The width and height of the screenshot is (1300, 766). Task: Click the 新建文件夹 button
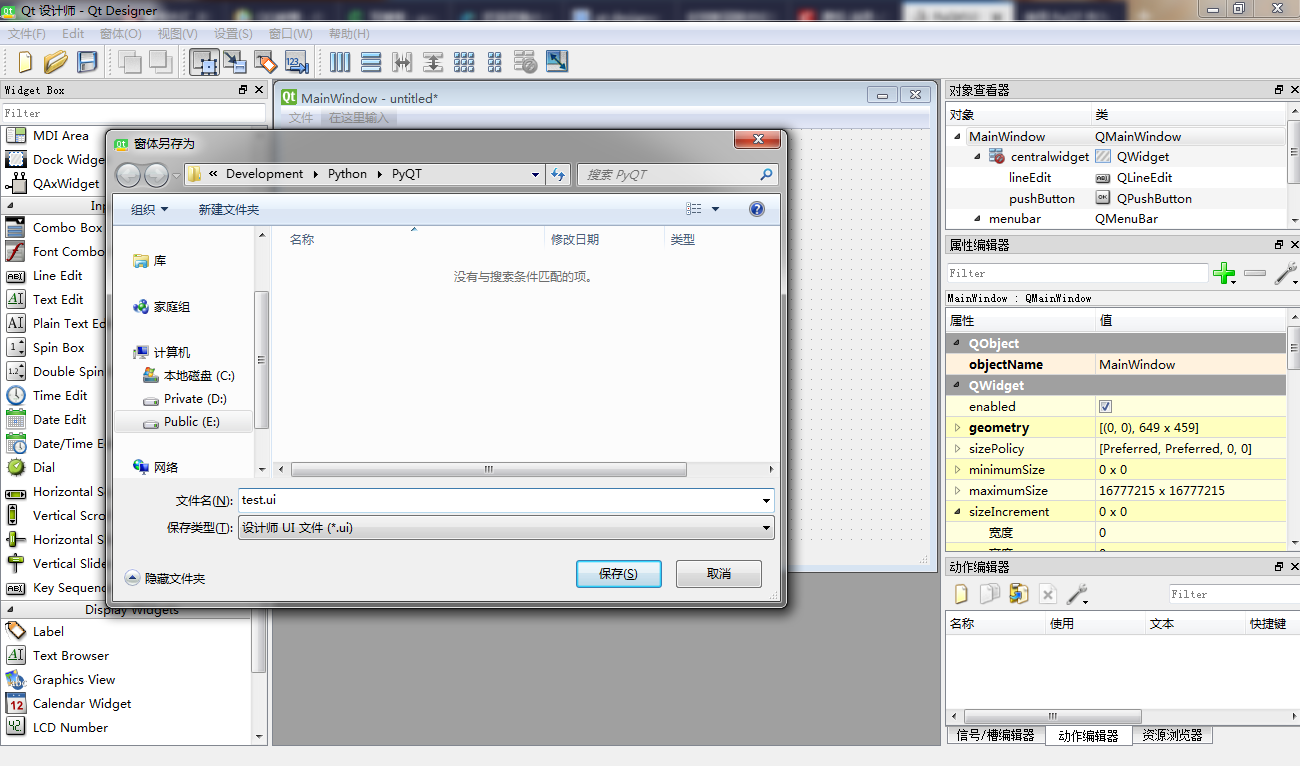pos(228,209)
